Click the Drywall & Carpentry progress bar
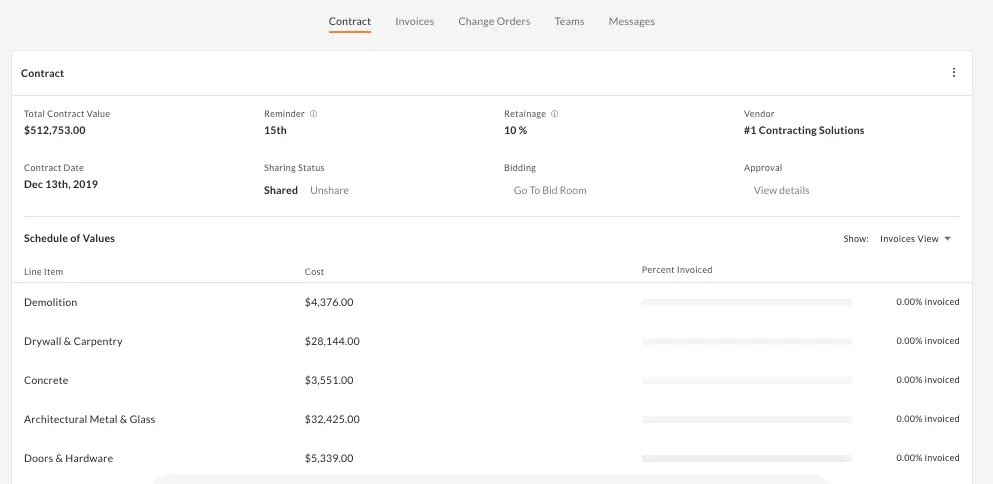 click(x=747, y=341)
